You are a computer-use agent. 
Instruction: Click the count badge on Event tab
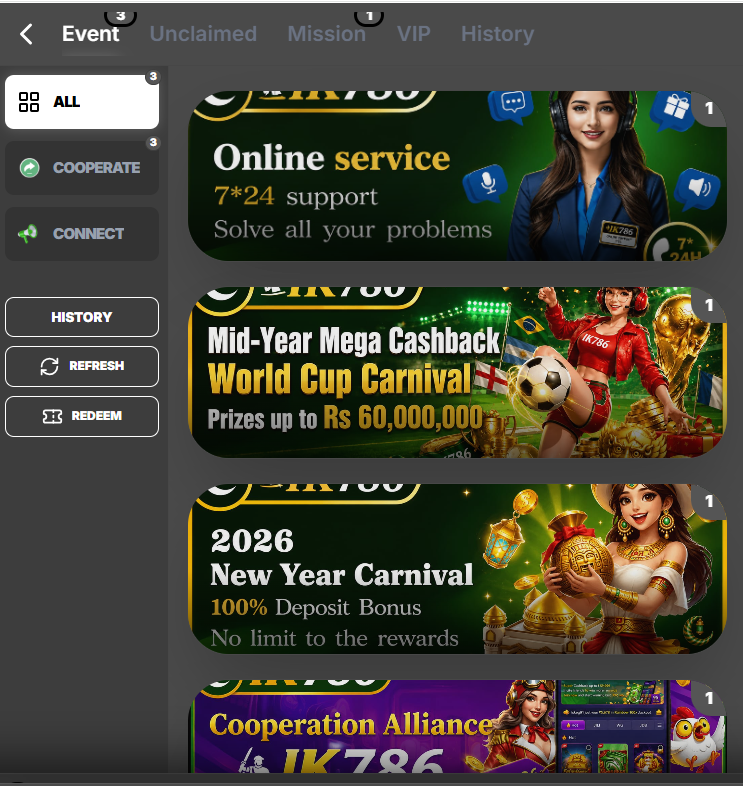(x=120, y=17)
